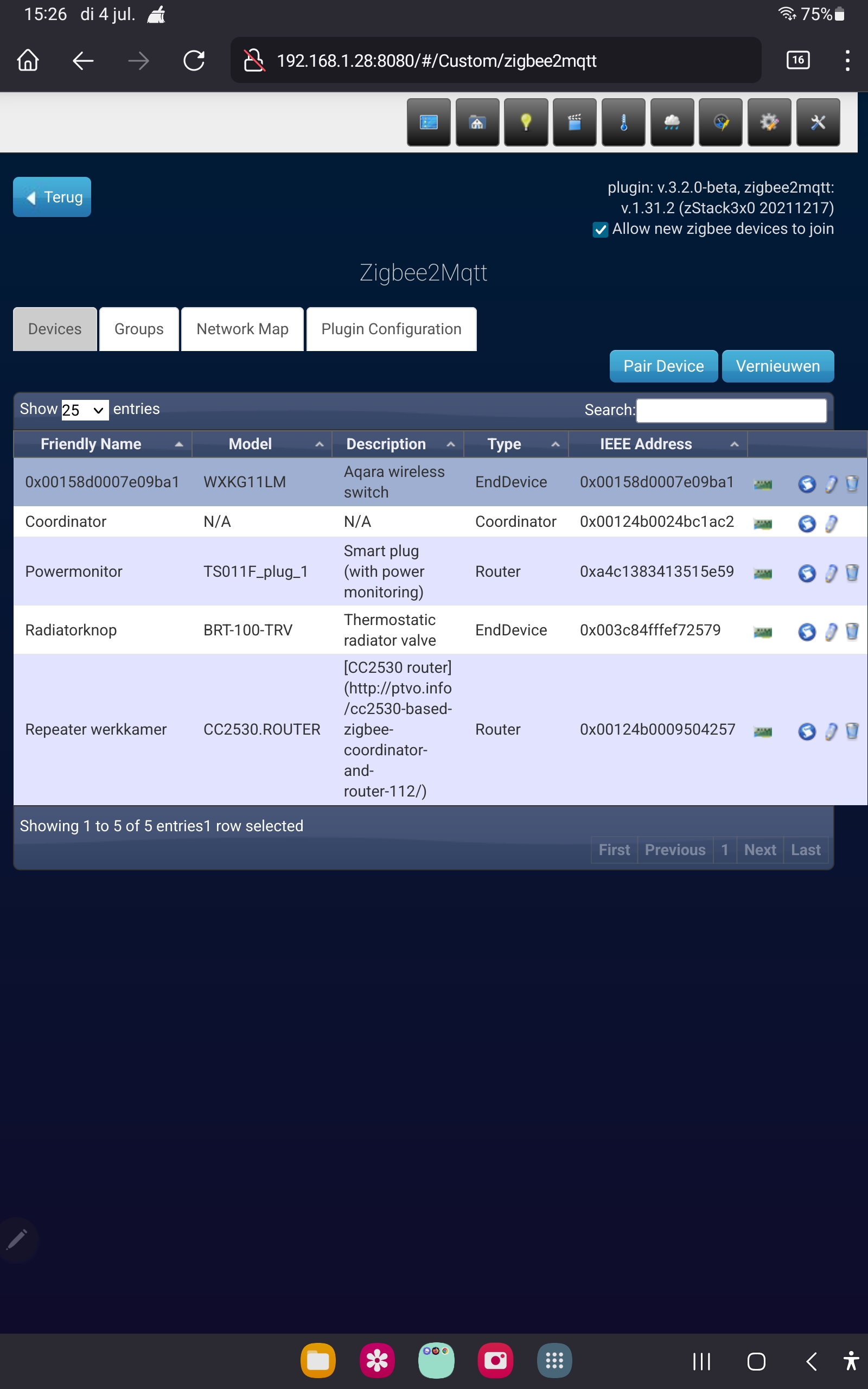Click the Scenes clapperboard icon
Viewport: 868px width, 1389px height.
tap(575, 122)
